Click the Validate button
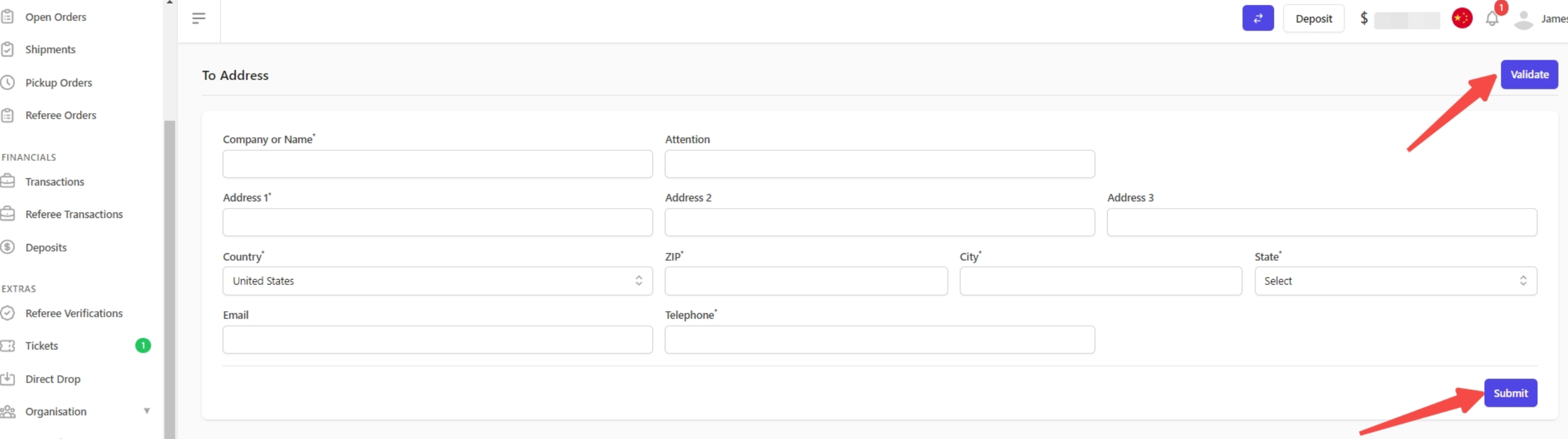This screenshot has width=1568, height=439. 1529,75
